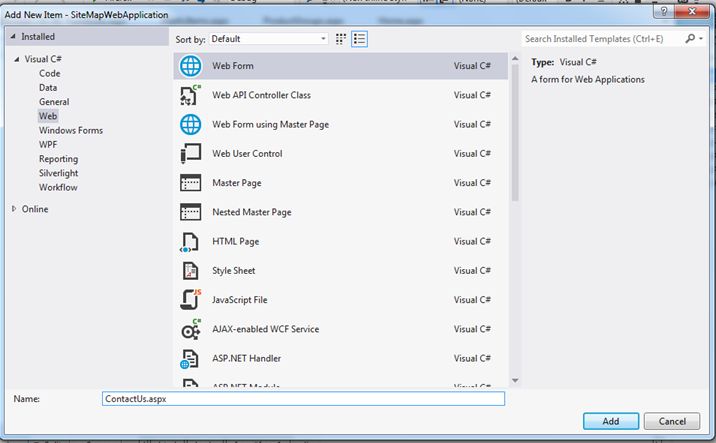This screenshot has height=443, width=716.
Task: Select the ASP.NET Handler text
Action: tap(246, 359)
